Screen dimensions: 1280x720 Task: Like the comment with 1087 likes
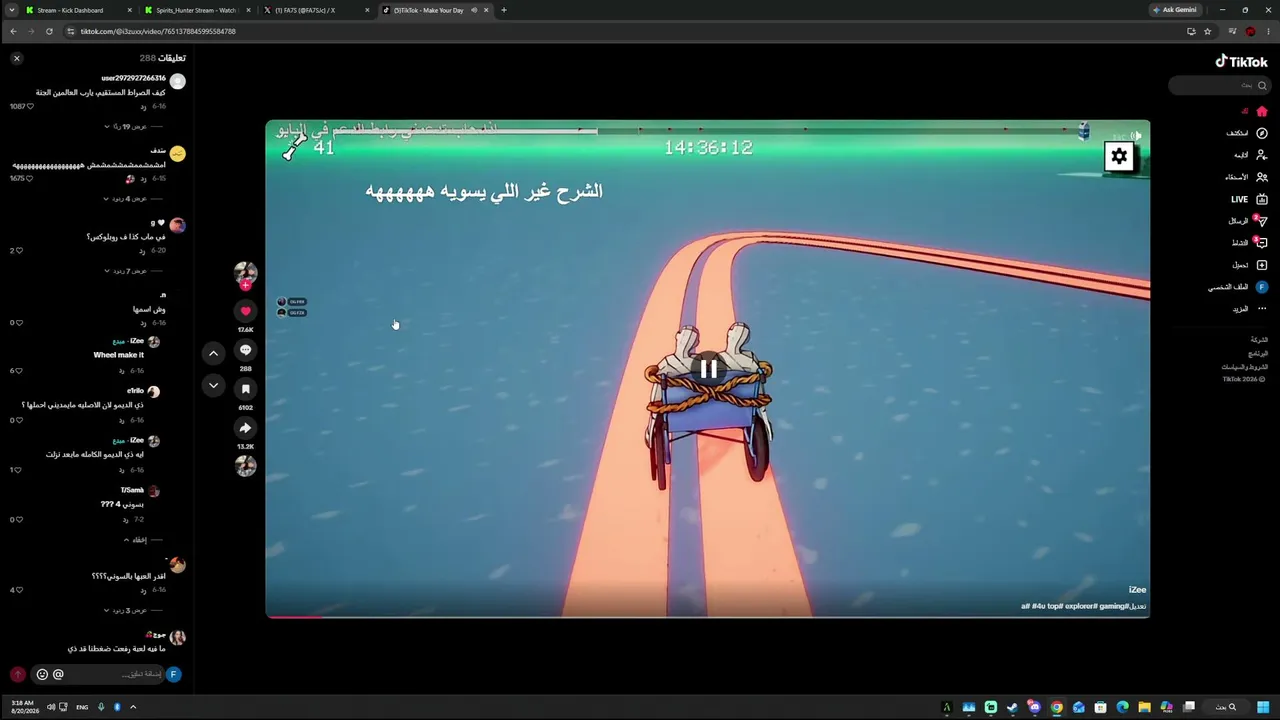(x=30, y=106)
